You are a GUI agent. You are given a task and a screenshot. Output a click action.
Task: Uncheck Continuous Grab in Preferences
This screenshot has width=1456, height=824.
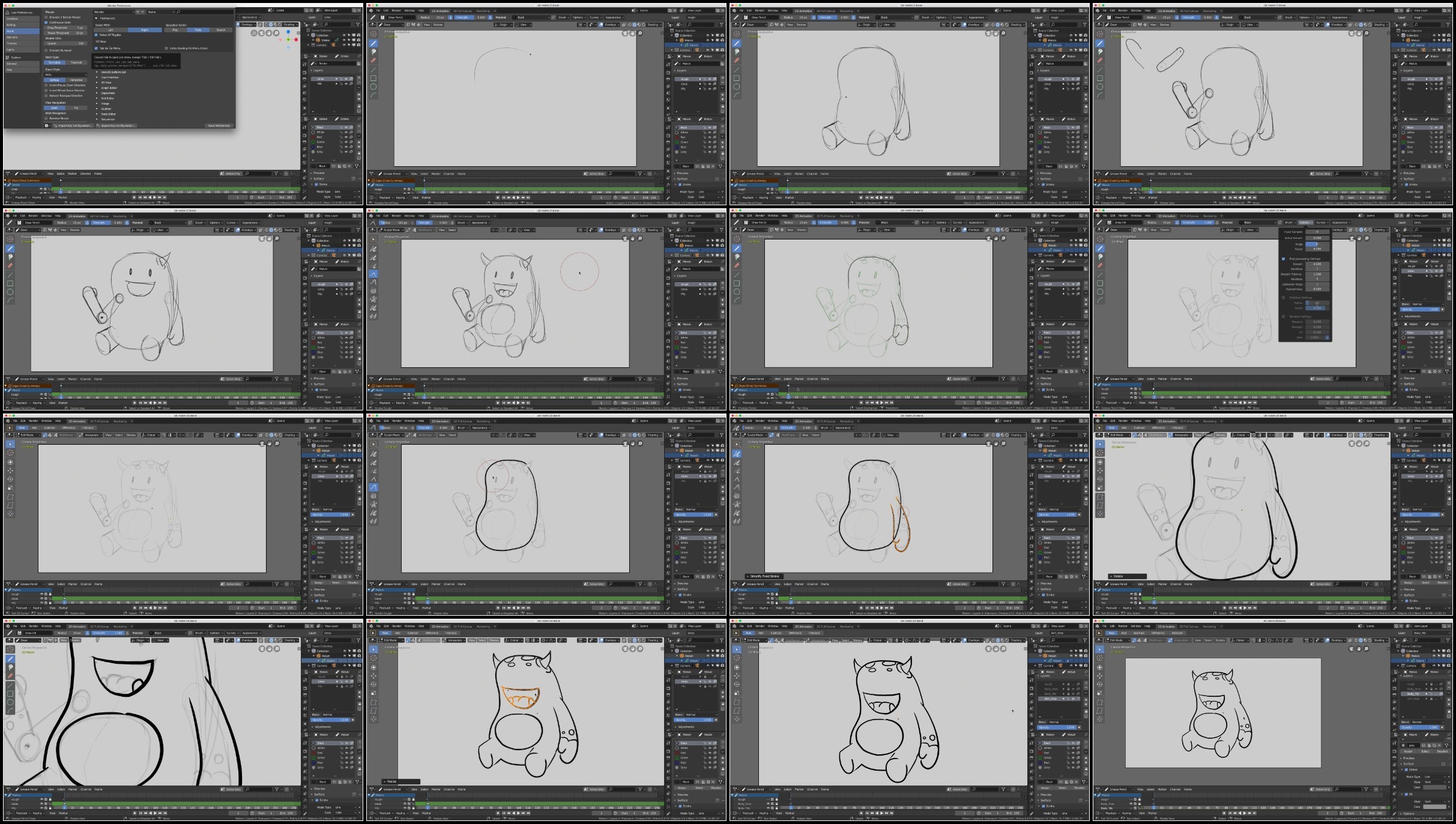coord(47,22)
